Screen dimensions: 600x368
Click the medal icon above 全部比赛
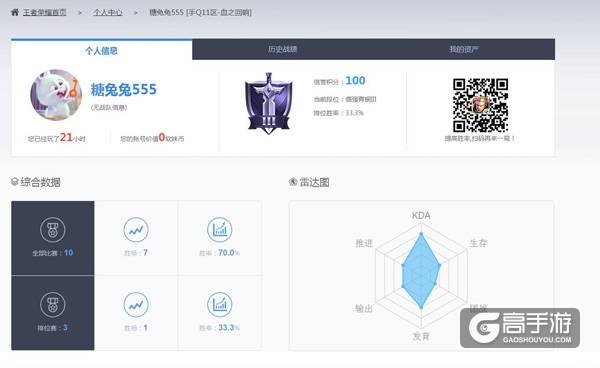(x=53, y=230)
